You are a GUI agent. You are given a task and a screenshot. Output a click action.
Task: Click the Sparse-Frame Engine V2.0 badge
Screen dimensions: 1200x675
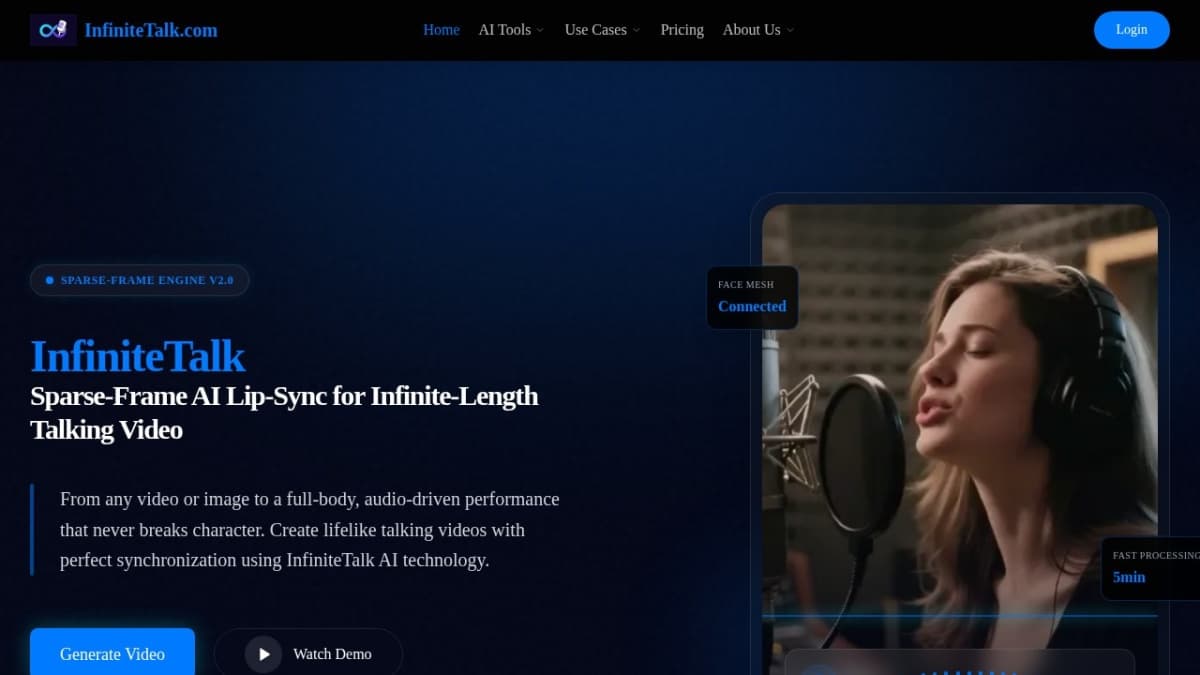coord(139,280)
